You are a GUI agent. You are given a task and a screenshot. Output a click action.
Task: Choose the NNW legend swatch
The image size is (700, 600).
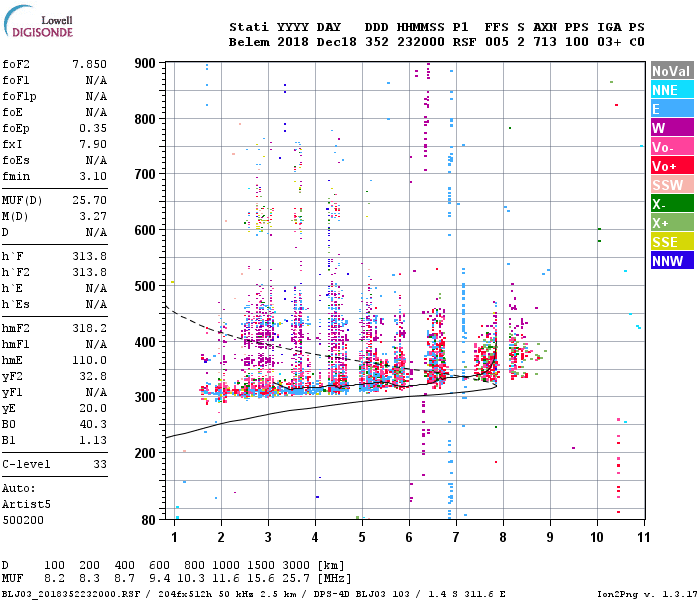(672, 261)
